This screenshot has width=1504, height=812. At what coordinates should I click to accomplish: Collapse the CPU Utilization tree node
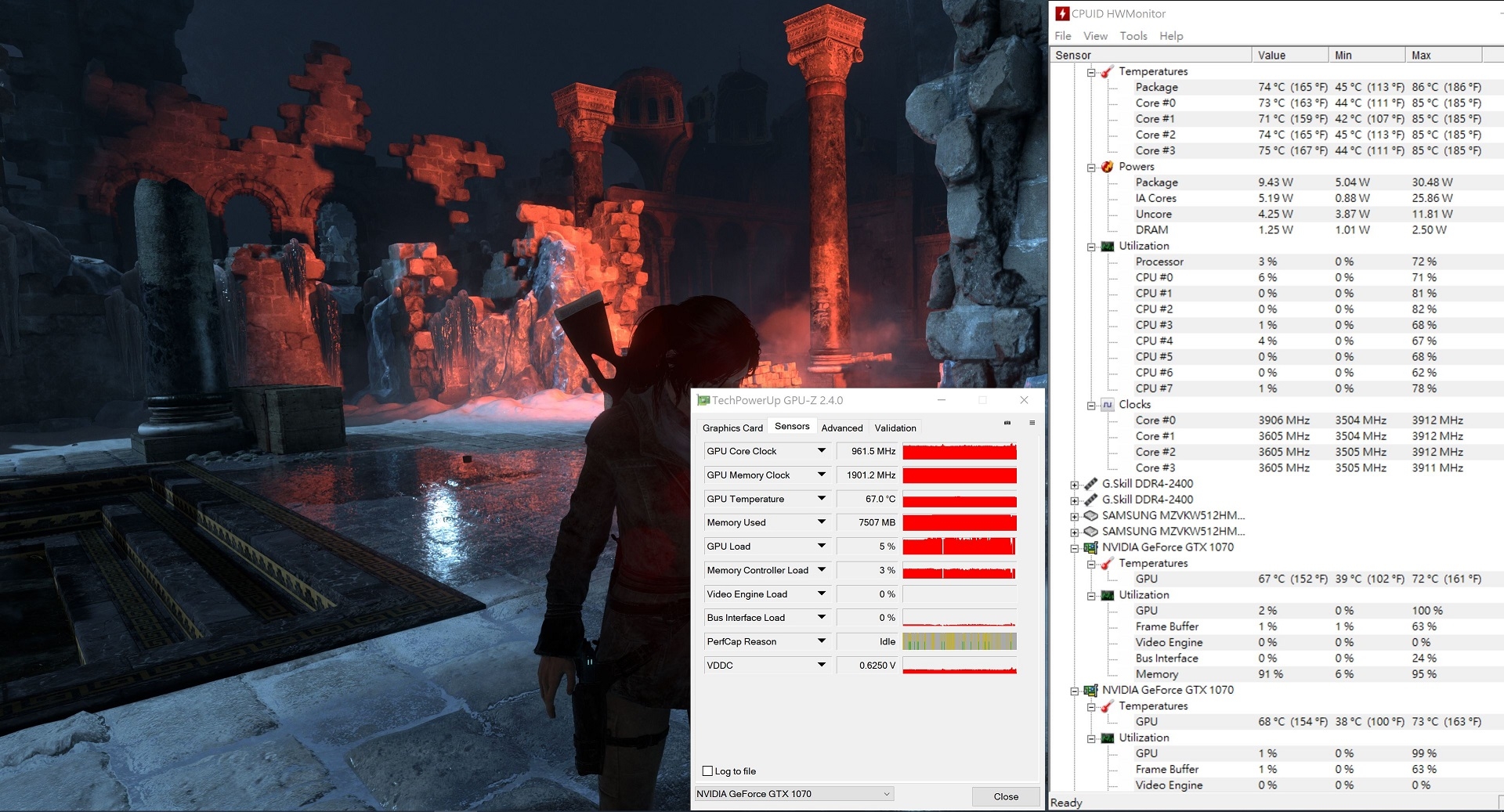coord(1091,247)
